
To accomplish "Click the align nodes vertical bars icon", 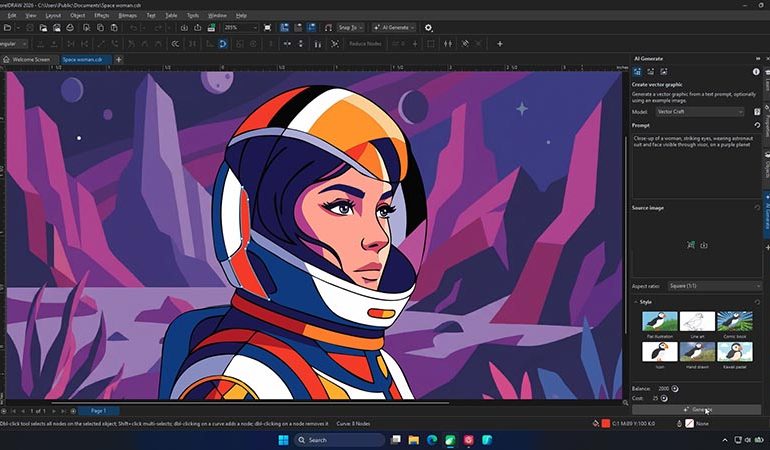I will tap(318, 44).
